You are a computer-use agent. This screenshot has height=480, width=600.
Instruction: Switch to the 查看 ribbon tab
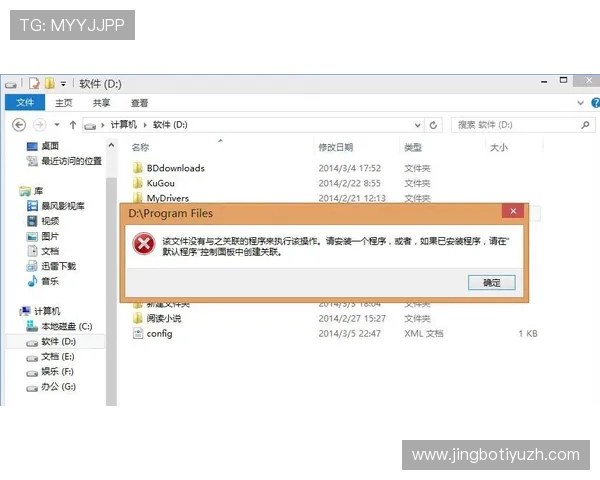139,103
